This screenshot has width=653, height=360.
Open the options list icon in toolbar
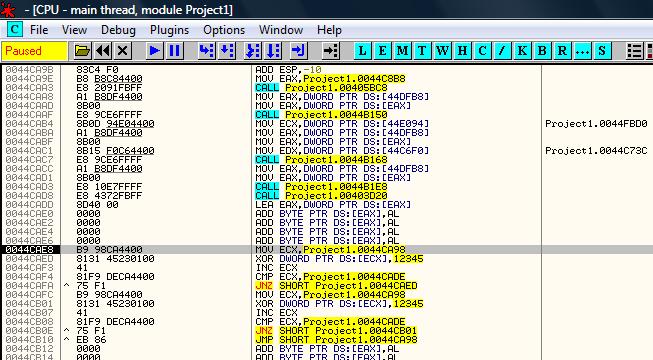pos(635,51)
